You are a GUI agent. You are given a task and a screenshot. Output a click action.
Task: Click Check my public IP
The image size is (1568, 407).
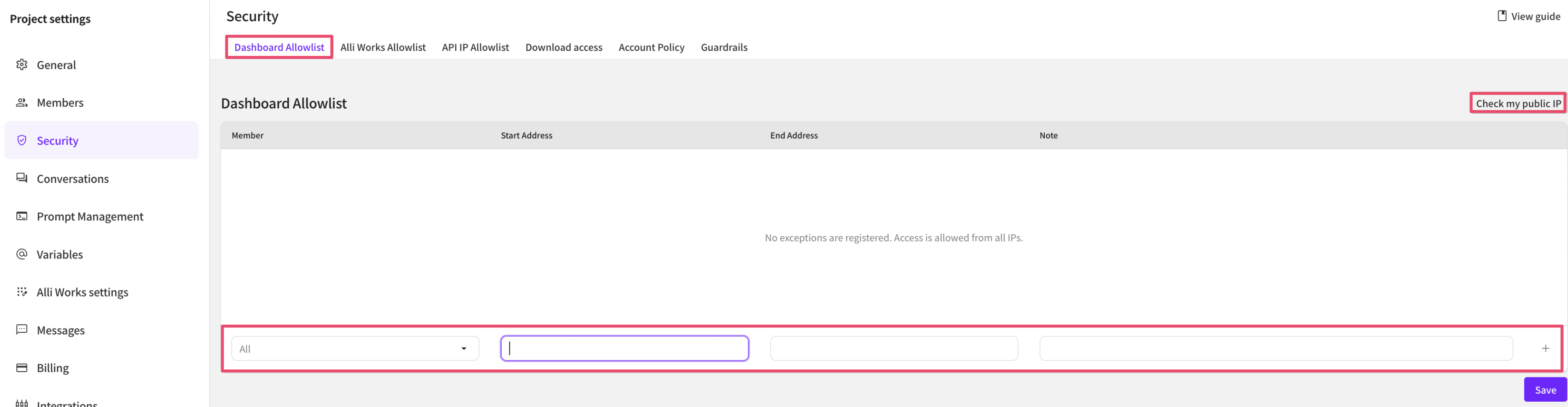(1518, 104)
